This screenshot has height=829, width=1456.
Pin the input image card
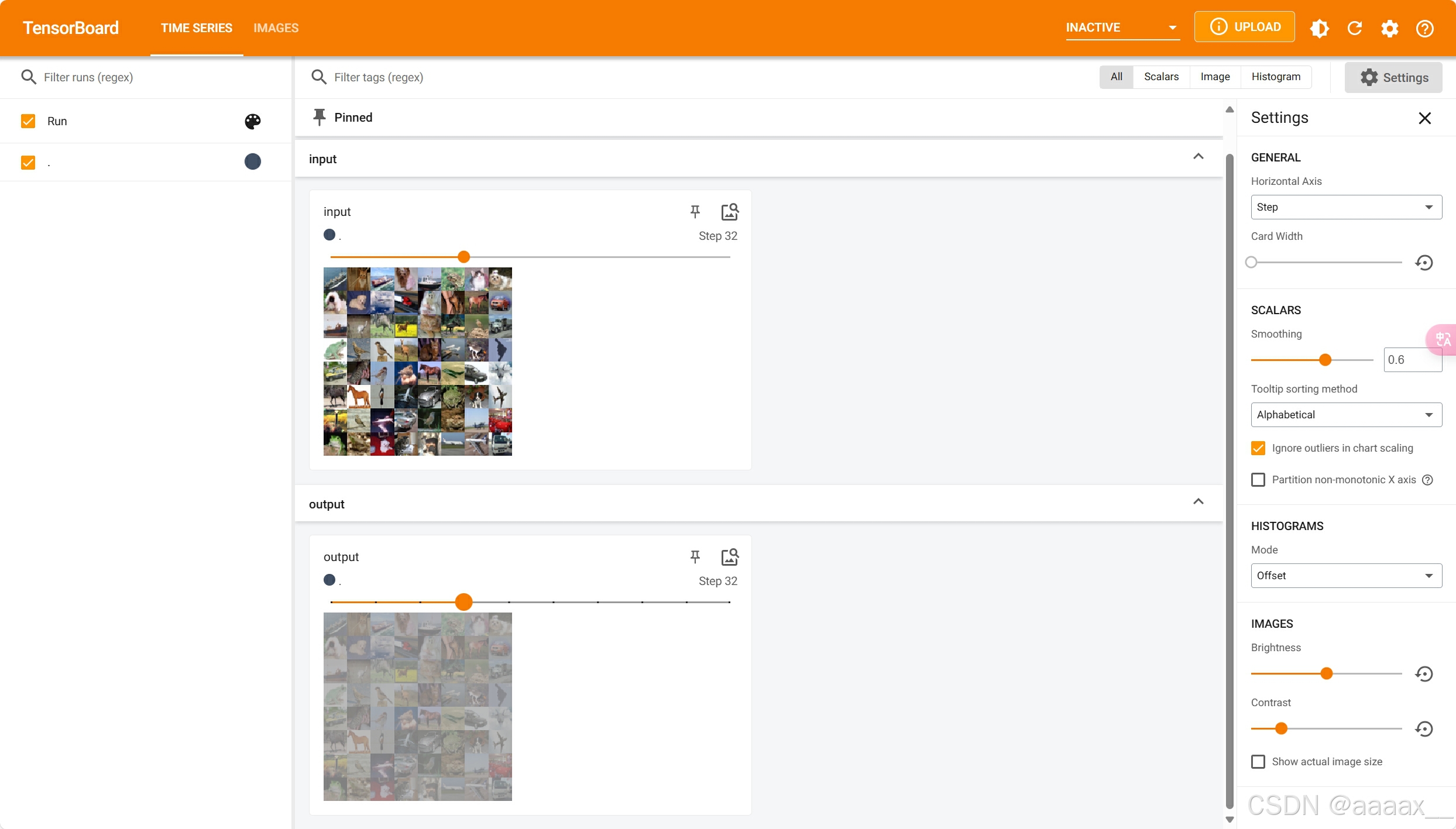point(695,211)
